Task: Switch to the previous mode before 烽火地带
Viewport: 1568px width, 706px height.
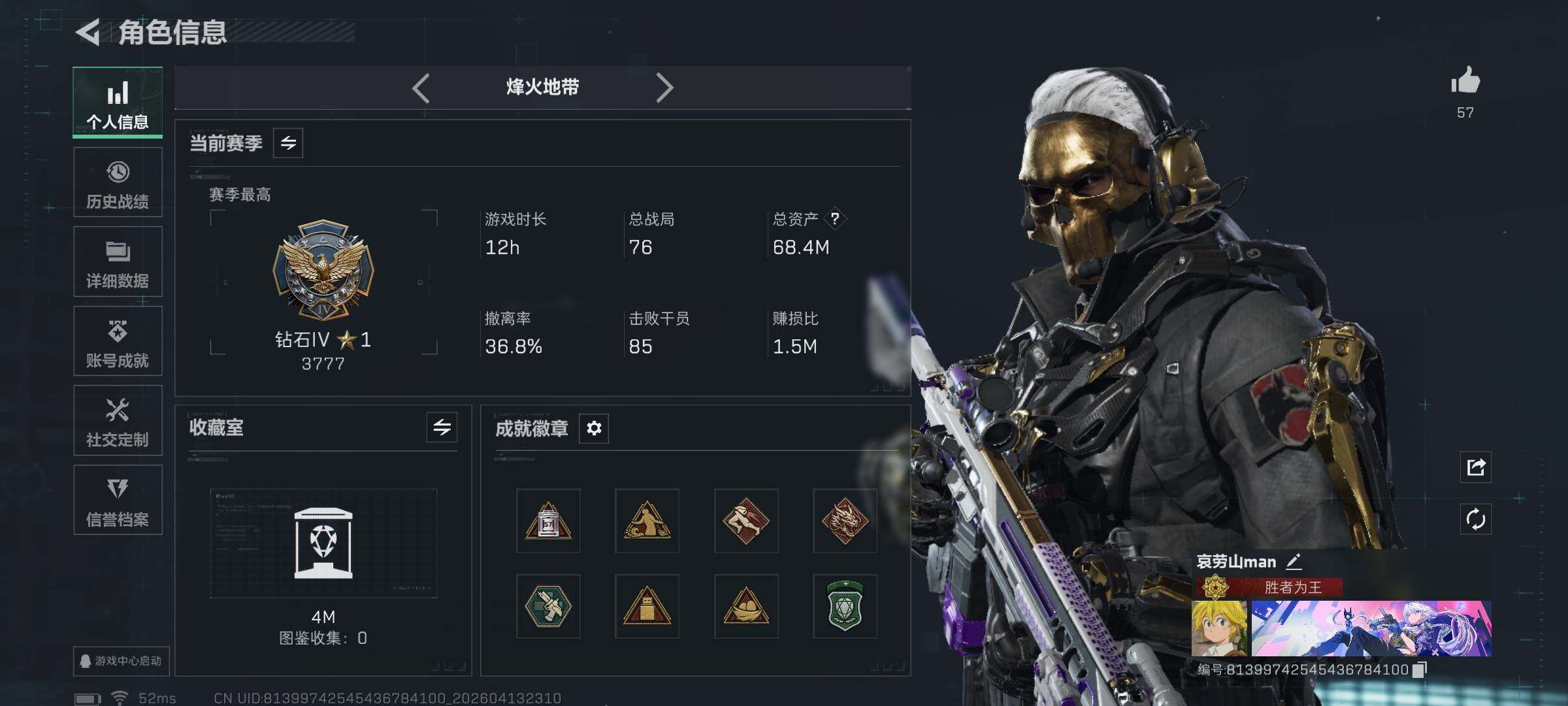Action: [x=421, y=88]
